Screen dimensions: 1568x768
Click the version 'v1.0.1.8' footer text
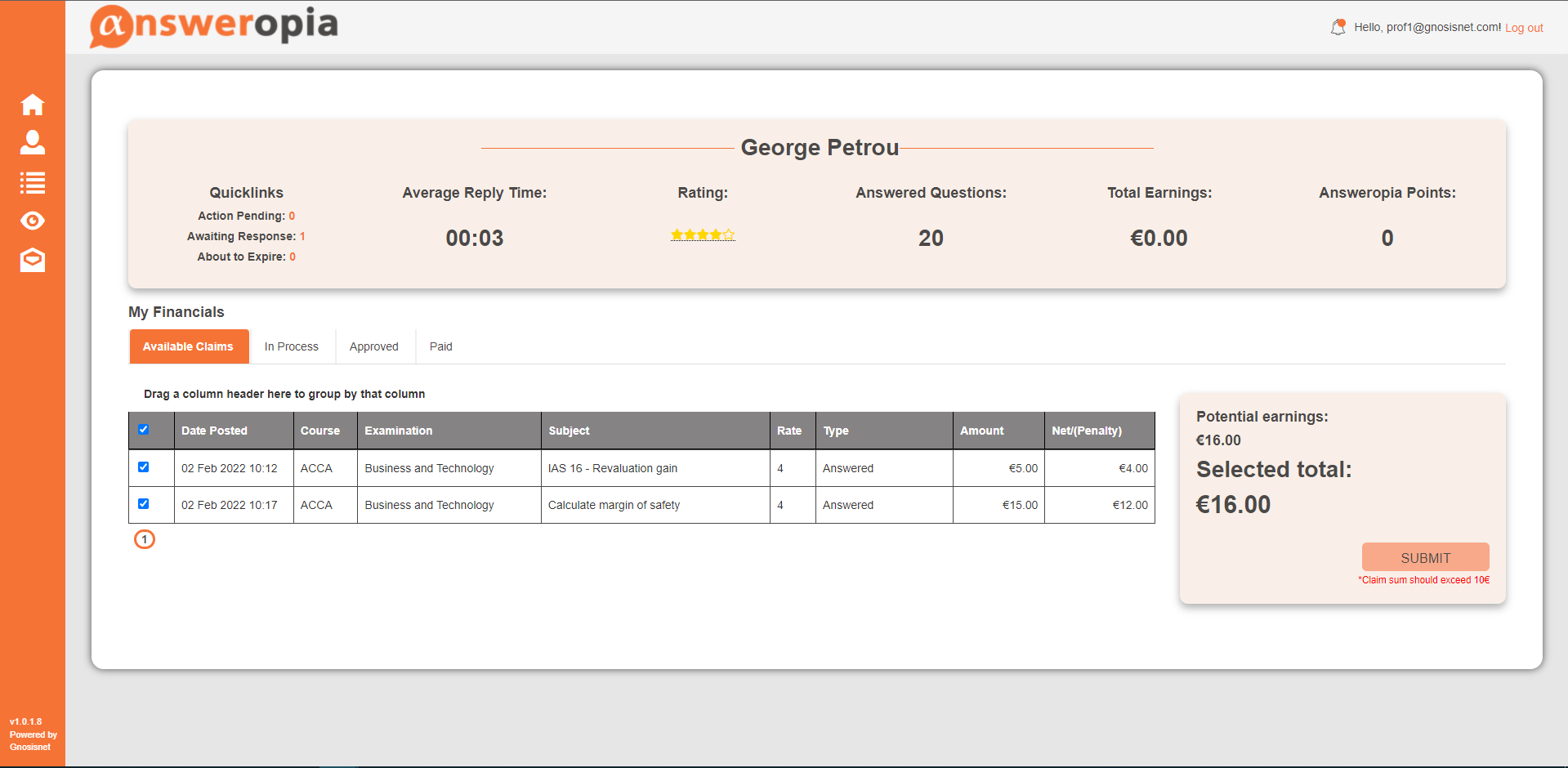coord(25,721)
